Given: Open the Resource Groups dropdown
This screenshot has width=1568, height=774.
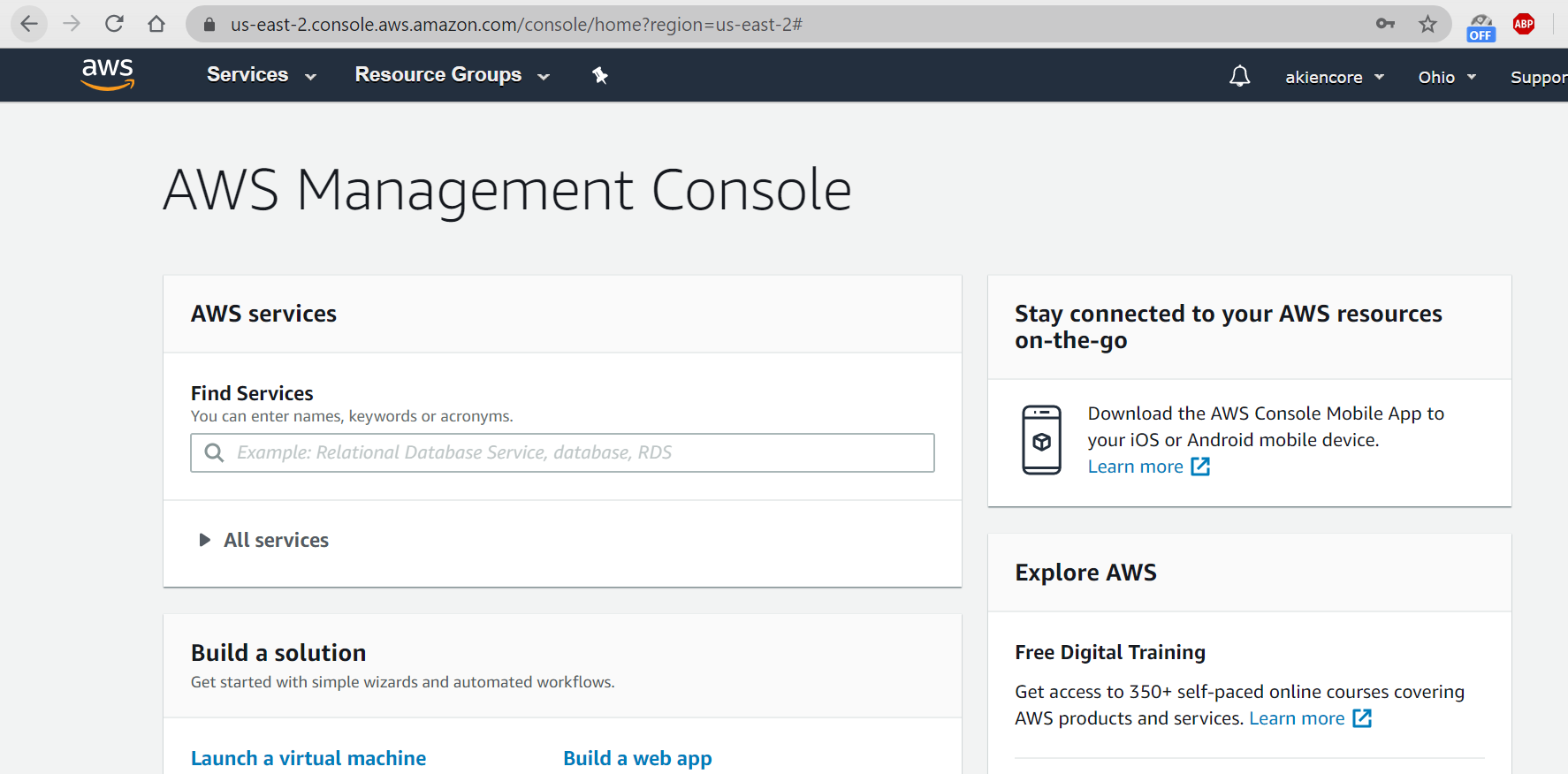Looking at the screenshot, I should click(452, 75).
